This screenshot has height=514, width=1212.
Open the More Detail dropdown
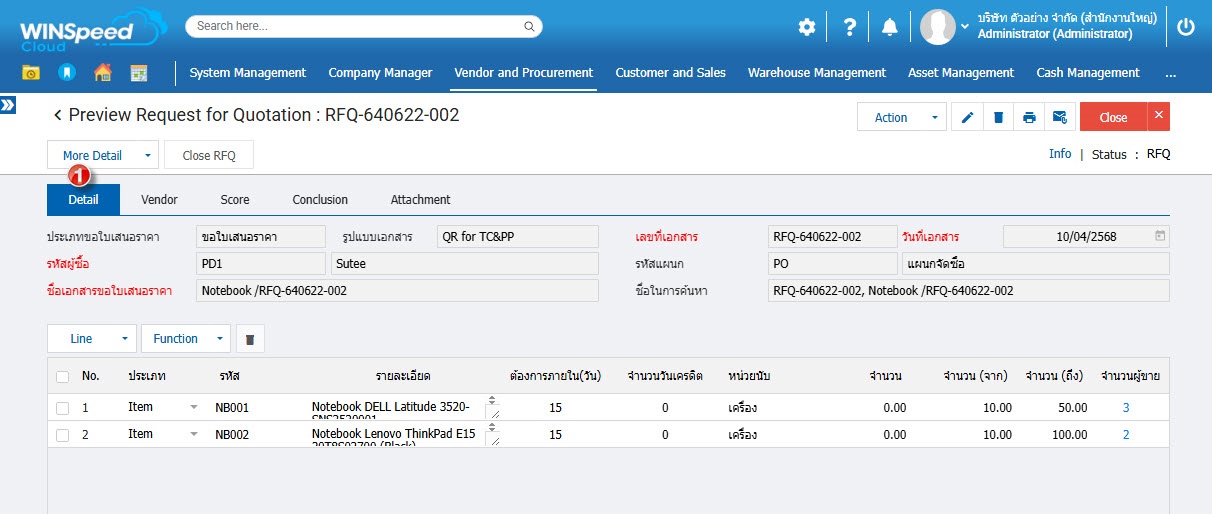(x=102, y=155)
